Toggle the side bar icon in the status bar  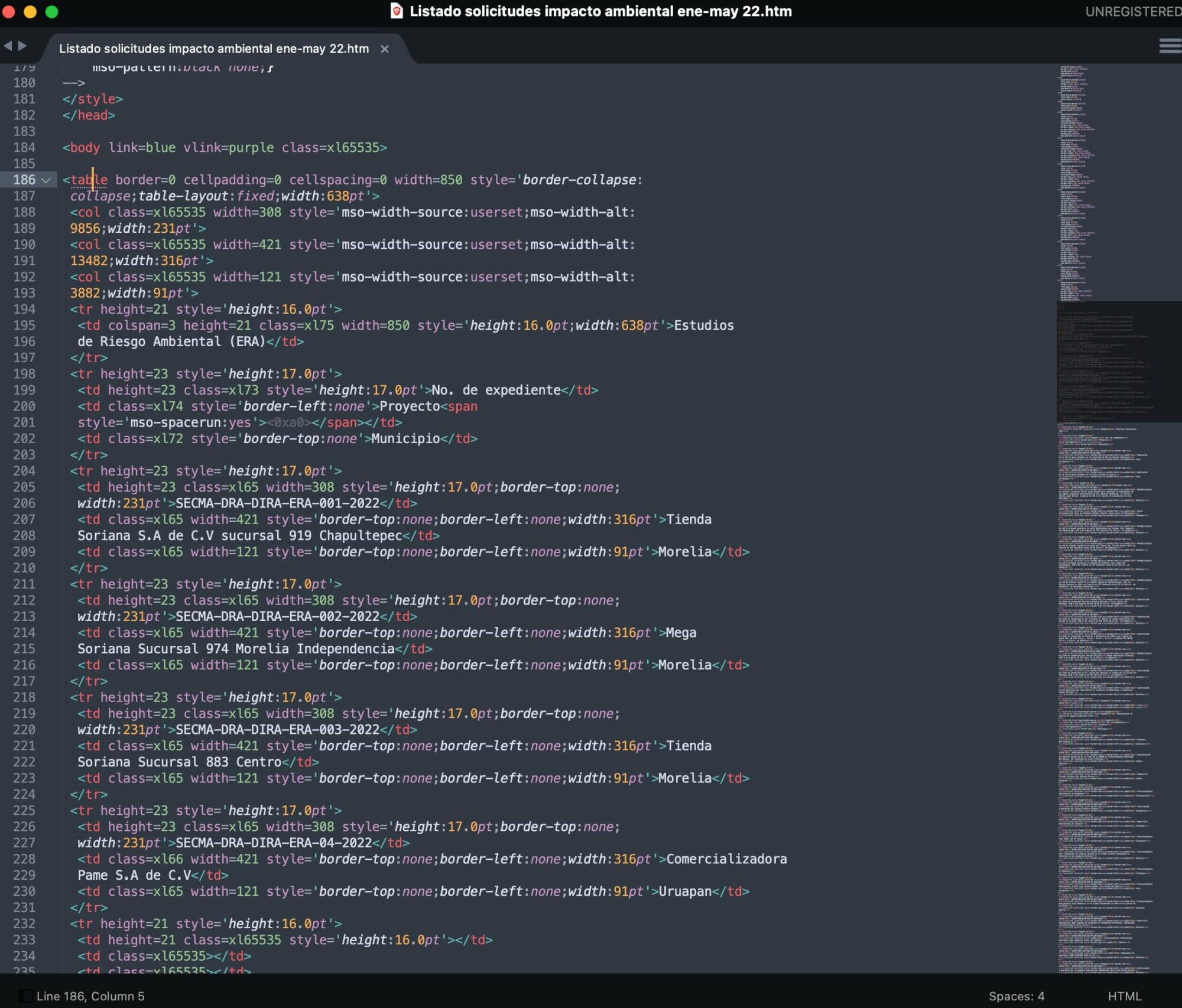click(x=25, y=996)
